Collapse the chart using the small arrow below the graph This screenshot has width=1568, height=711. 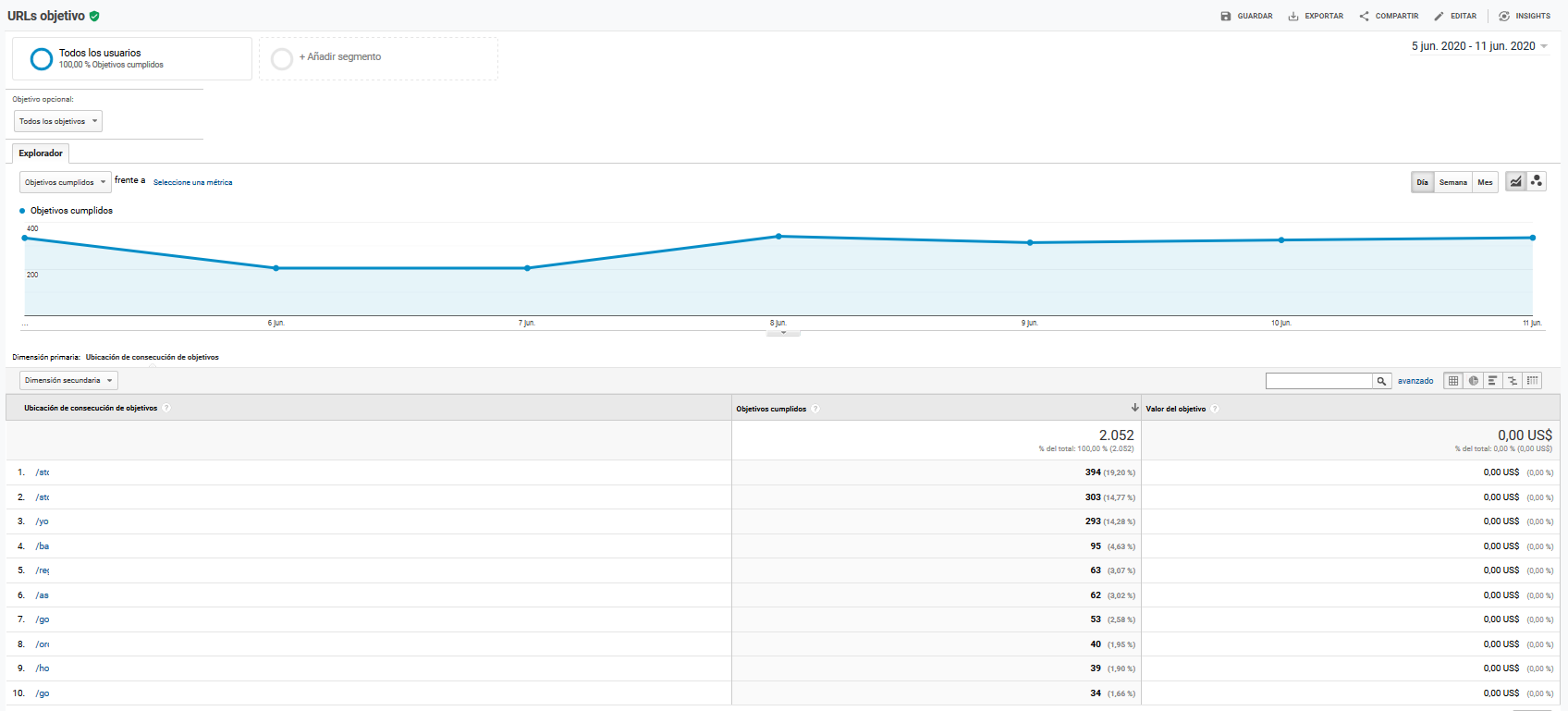click(783, 333)
